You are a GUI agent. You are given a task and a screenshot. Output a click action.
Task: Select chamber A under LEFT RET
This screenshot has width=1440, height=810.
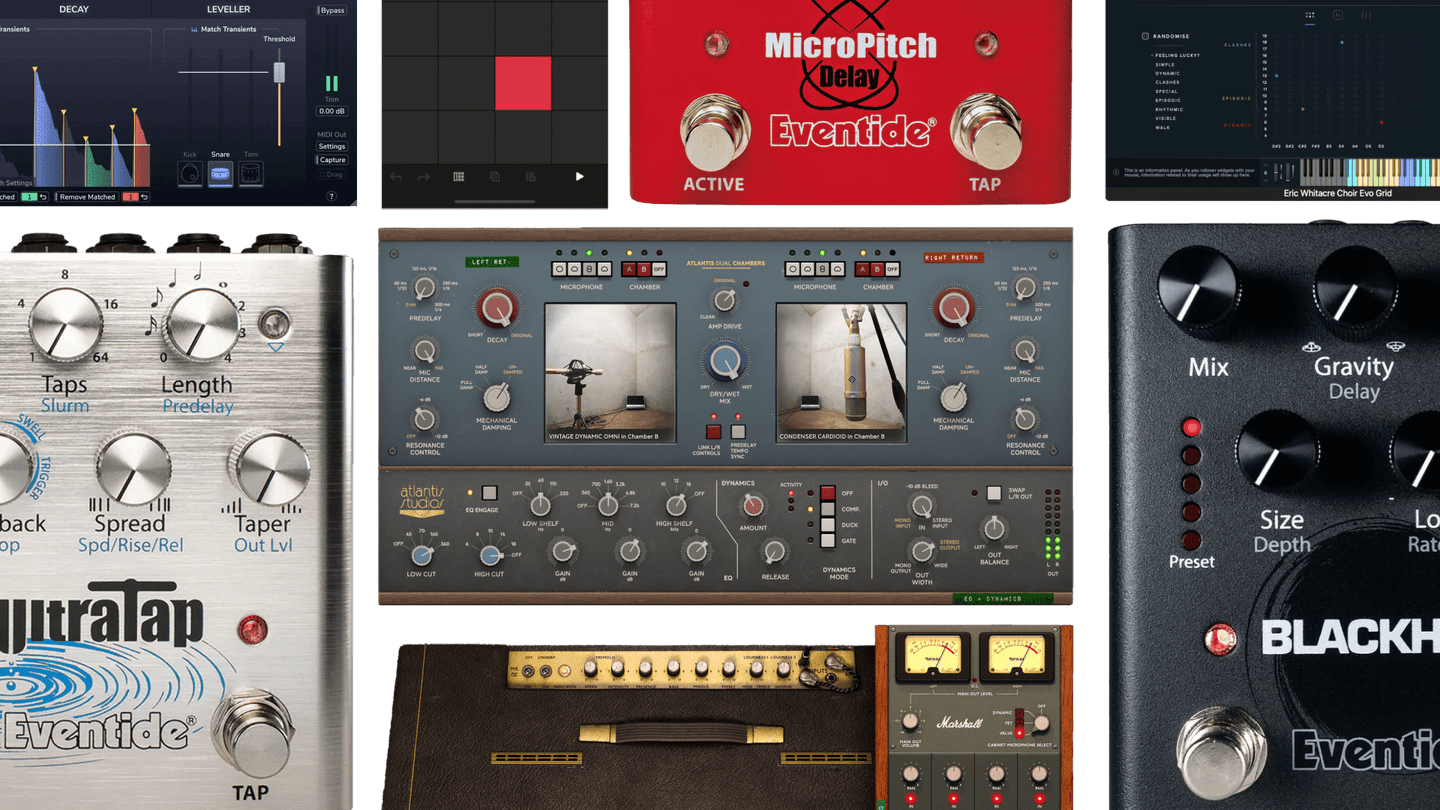[x=629, y=269]
